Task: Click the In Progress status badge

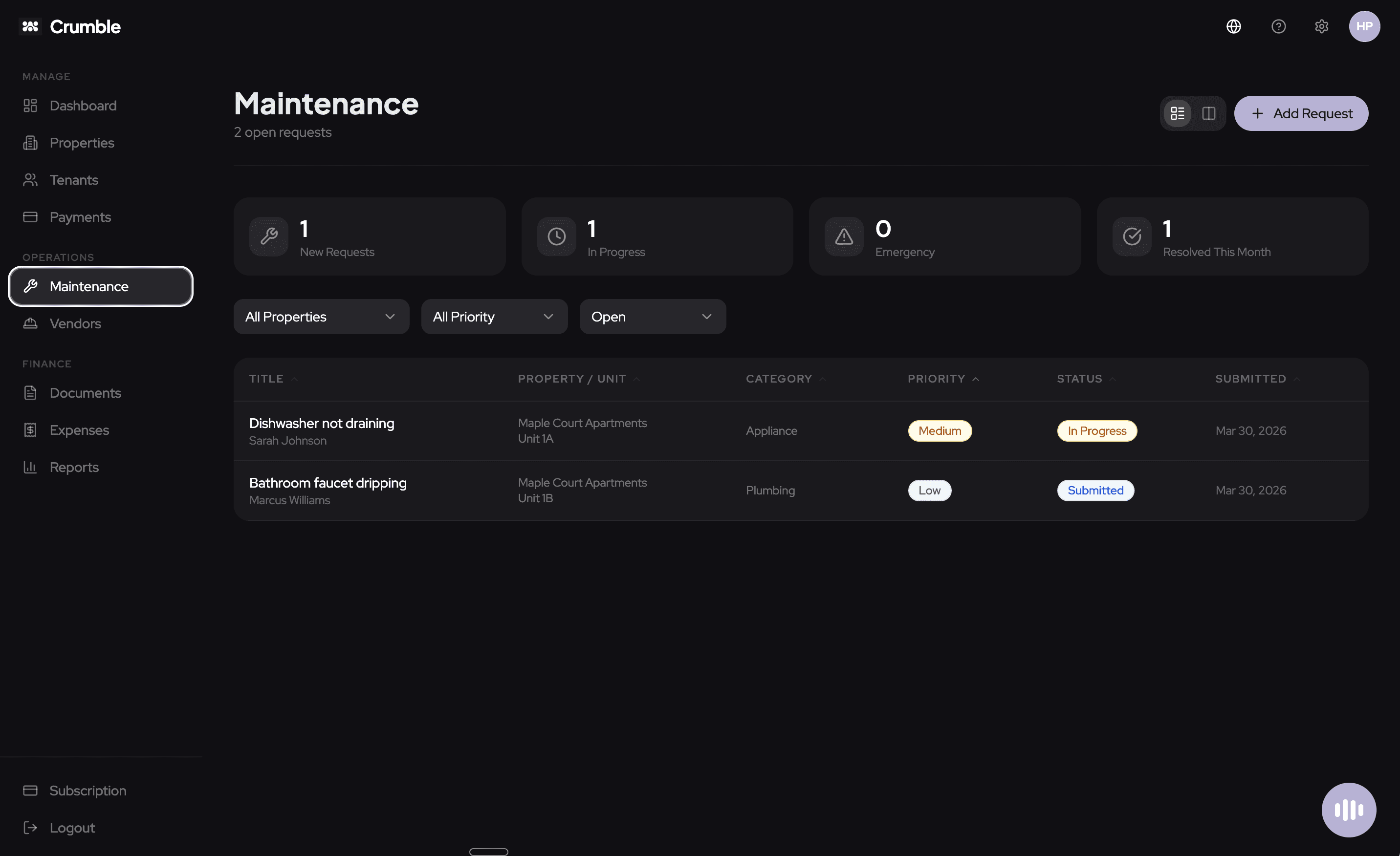Action: pos(1096,430)
